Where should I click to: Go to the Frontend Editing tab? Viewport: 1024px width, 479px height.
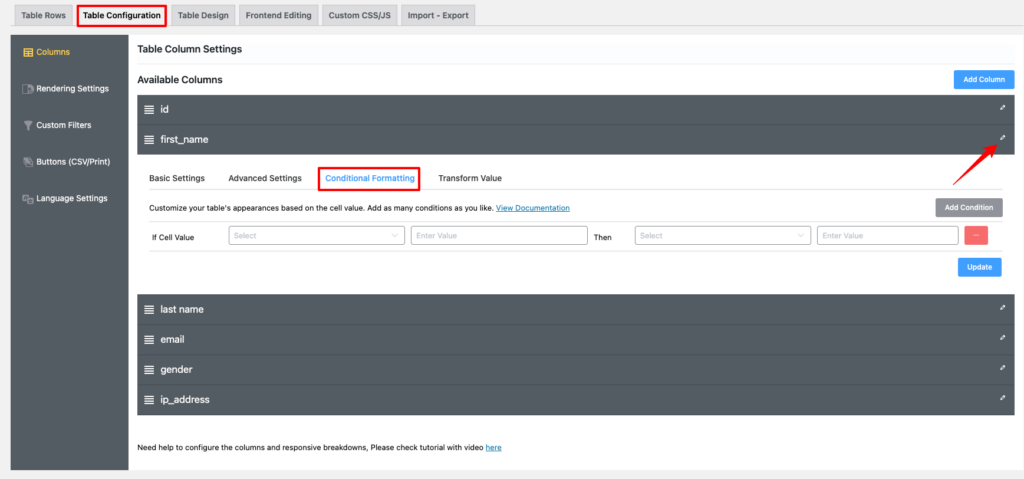pyautogui.click(x=279, y=16)
